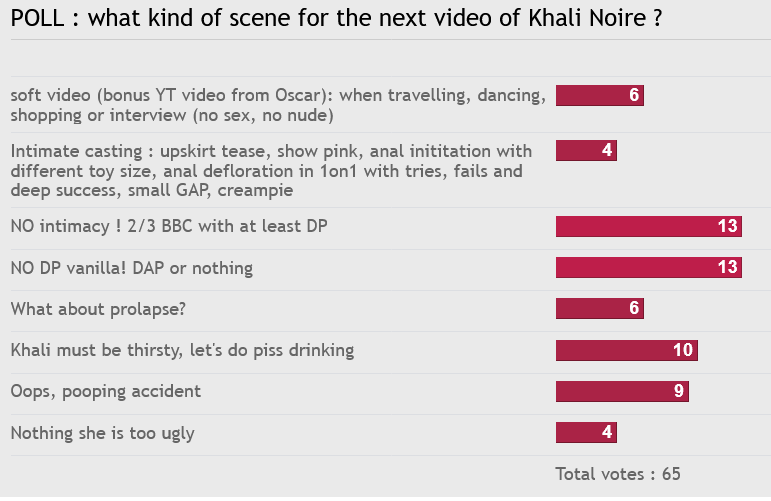Click the result bar beside "Intimate casting"
Viewport: 771px width, 501px height.
point(586,151)
